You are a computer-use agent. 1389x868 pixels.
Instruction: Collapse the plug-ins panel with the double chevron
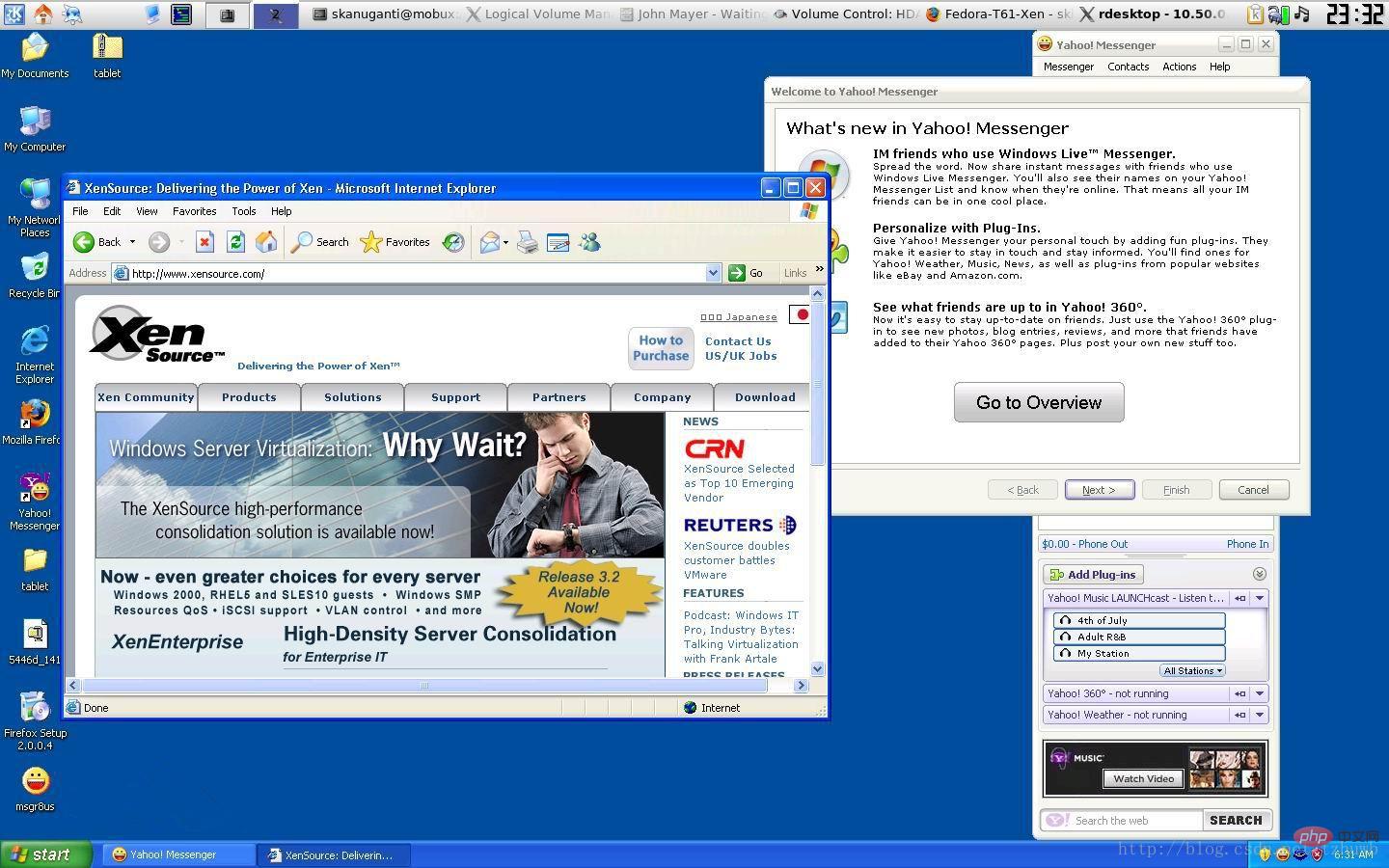click(1259, 574)
